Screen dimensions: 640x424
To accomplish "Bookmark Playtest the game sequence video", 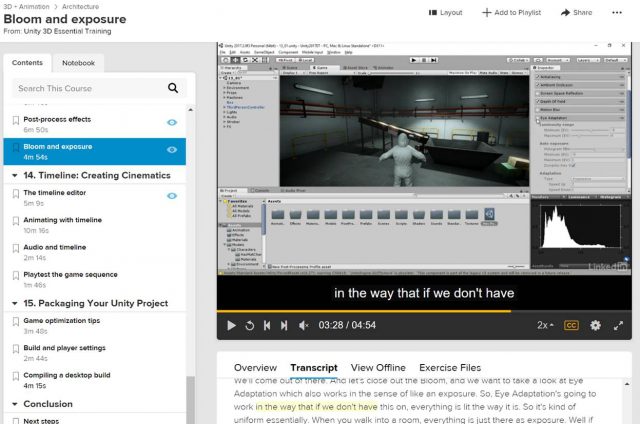I will (16, 275).
